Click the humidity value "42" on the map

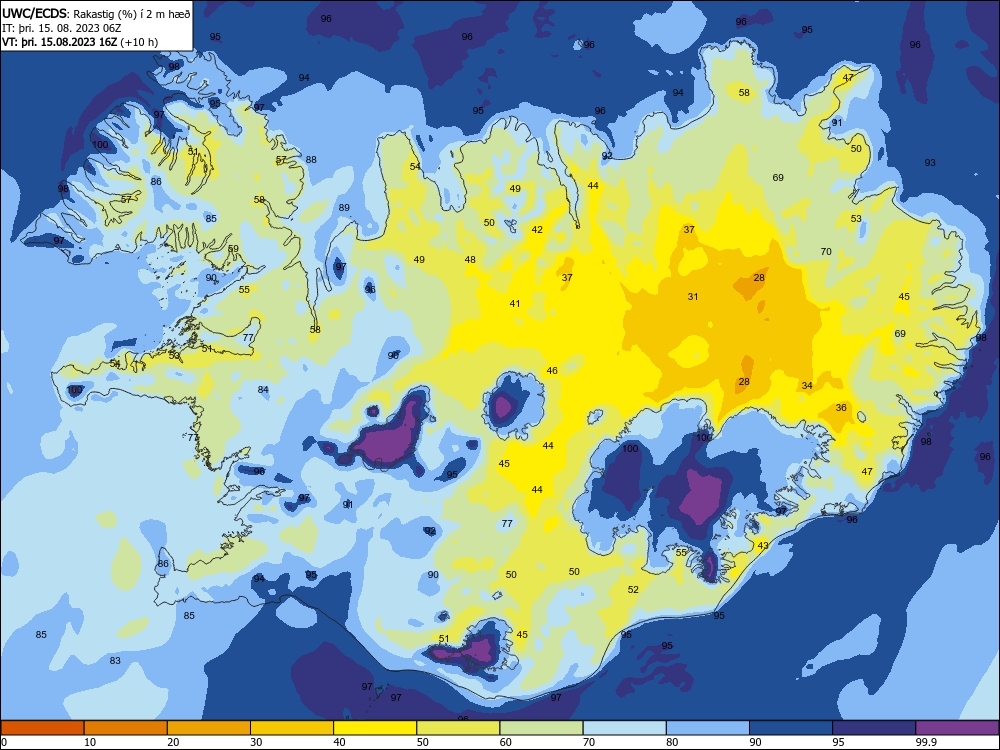click(x=537, y=230)
